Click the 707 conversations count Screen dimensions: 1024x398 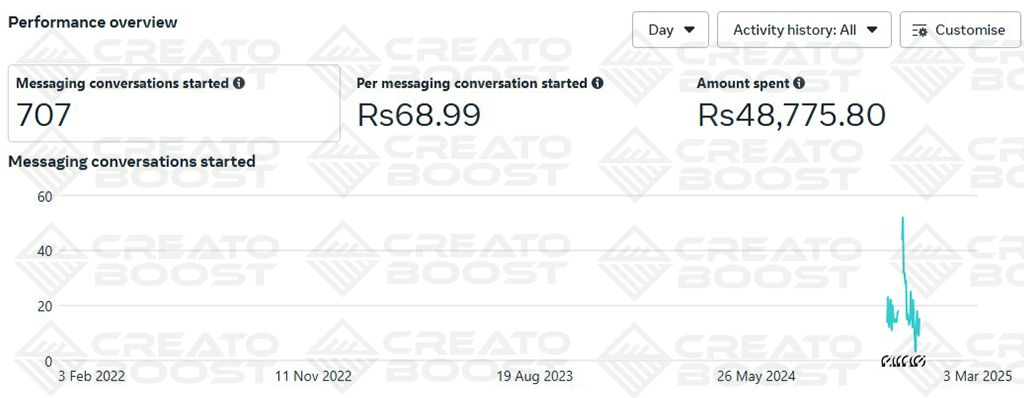[43, 115]
